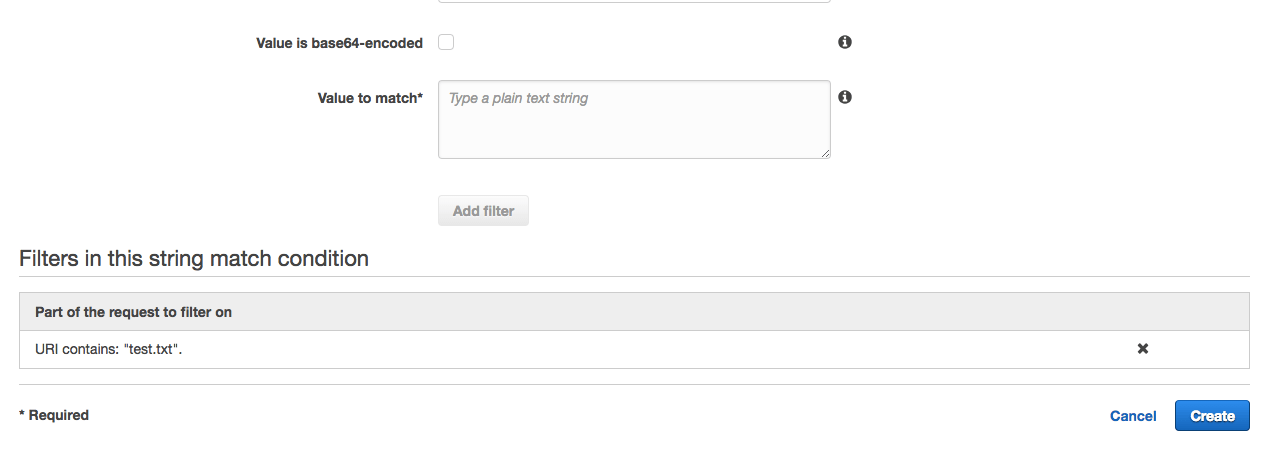Screen dimensions: 1267x450
Task: Click the Cancel link
Action: click(x=1133, y=416)
